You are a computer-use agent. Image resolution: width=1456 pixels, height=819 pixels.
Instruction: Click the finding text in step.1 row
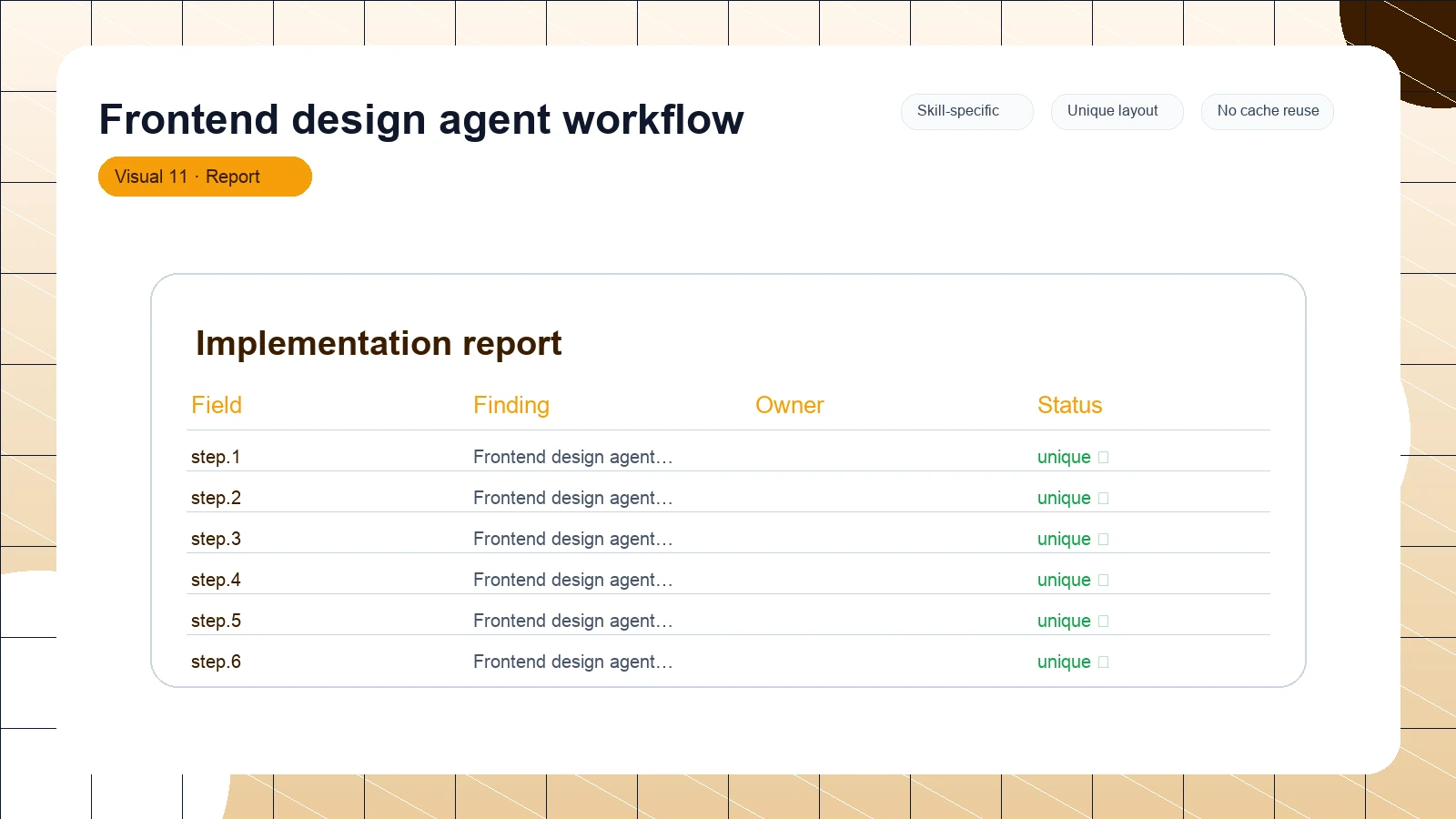573,457
